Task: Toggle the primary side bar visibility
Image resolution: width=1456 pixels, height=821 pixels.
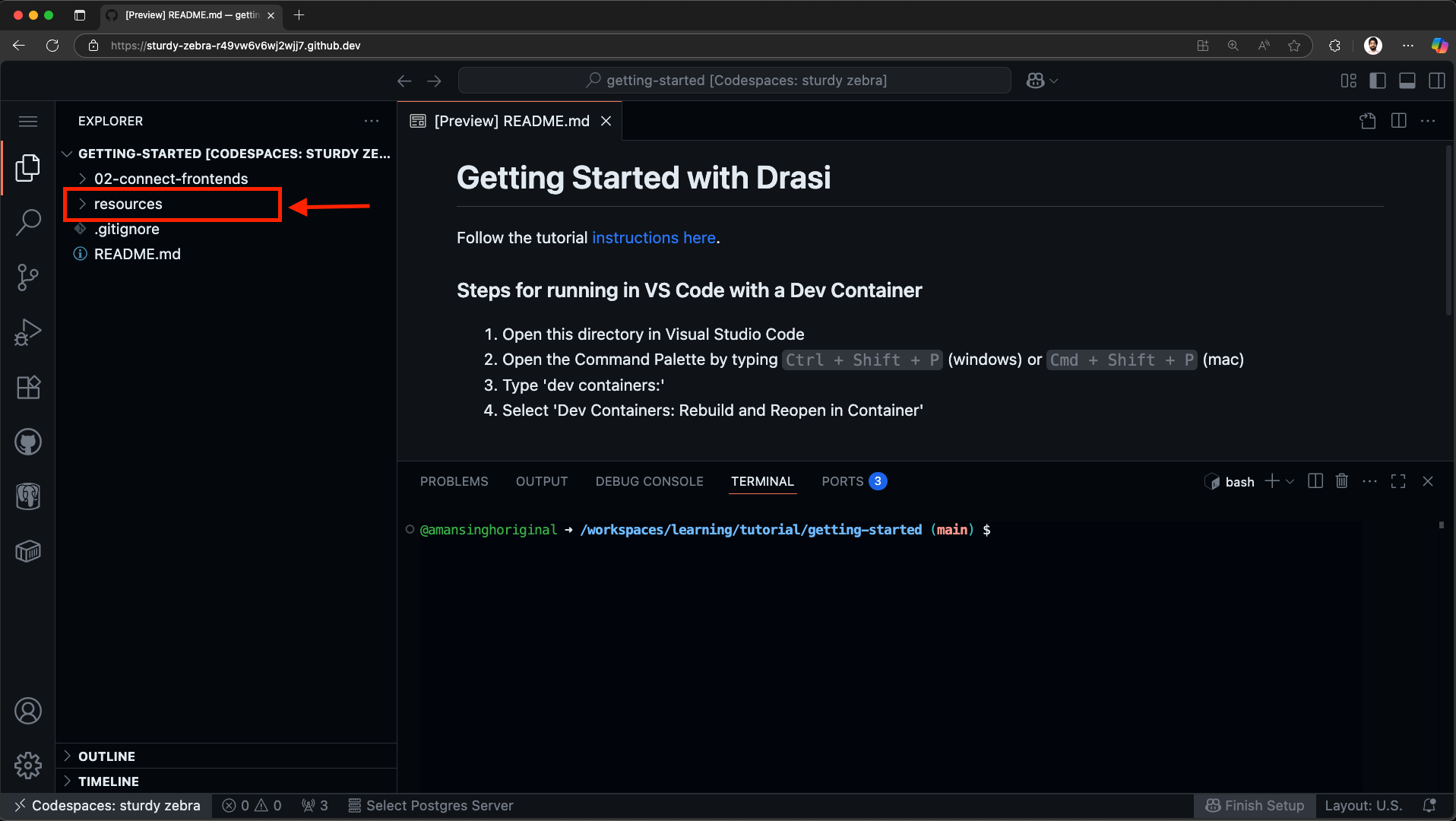Action: (1378, 81)
